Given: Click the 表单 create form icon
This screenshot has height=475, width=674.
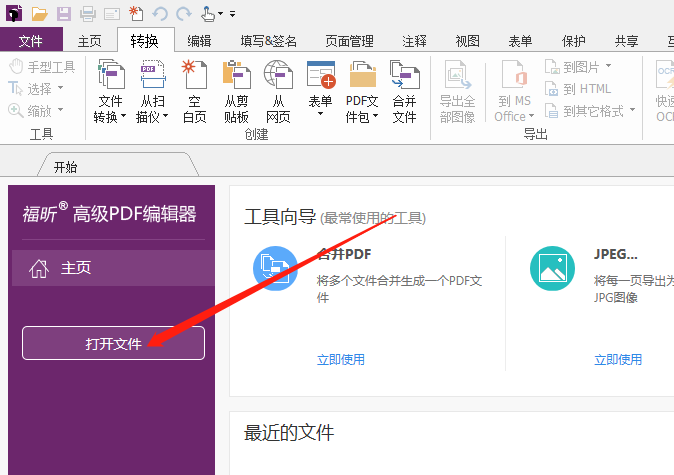Looking at the screenshot, I should pos(321,75).
